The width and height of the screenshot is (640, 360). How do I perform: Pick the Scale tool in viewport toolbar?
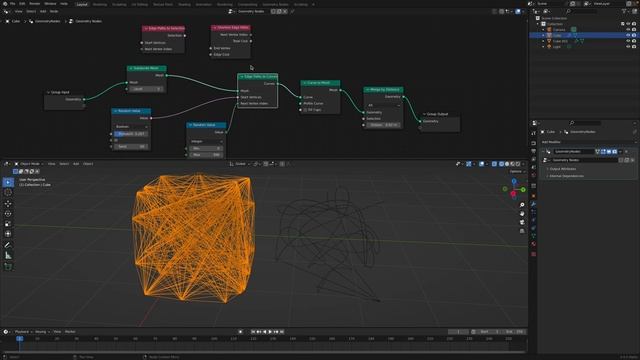[x=8, y=224]
